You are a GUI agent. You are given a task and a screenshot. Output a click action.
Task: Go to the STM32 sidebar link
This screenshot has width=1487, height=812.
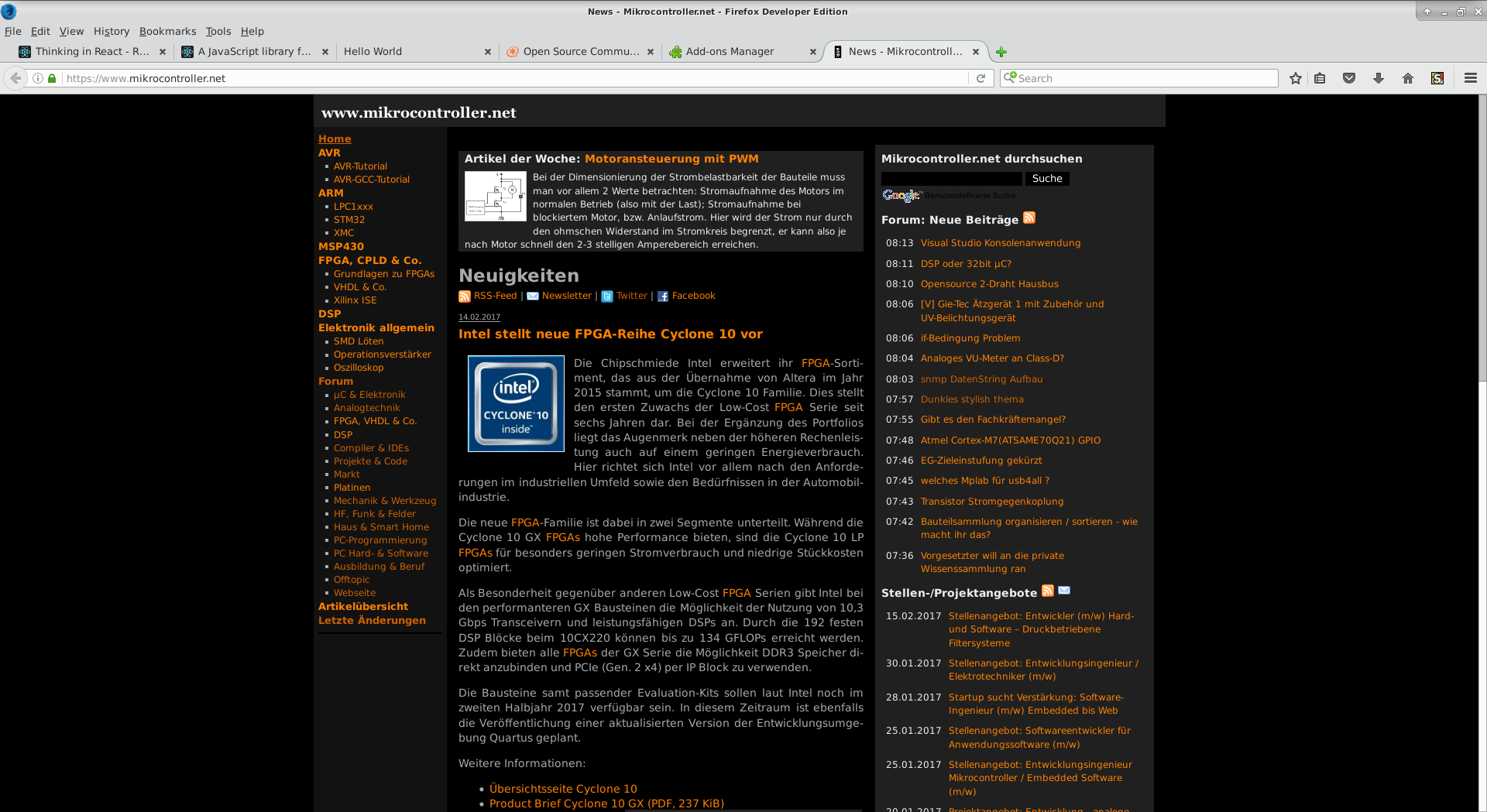(349, 220)
